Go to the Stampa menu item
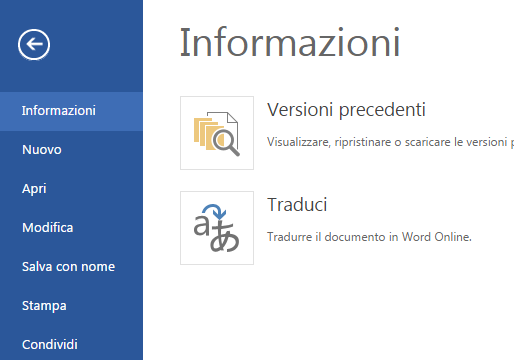514x360 pixels. [71, 306]
